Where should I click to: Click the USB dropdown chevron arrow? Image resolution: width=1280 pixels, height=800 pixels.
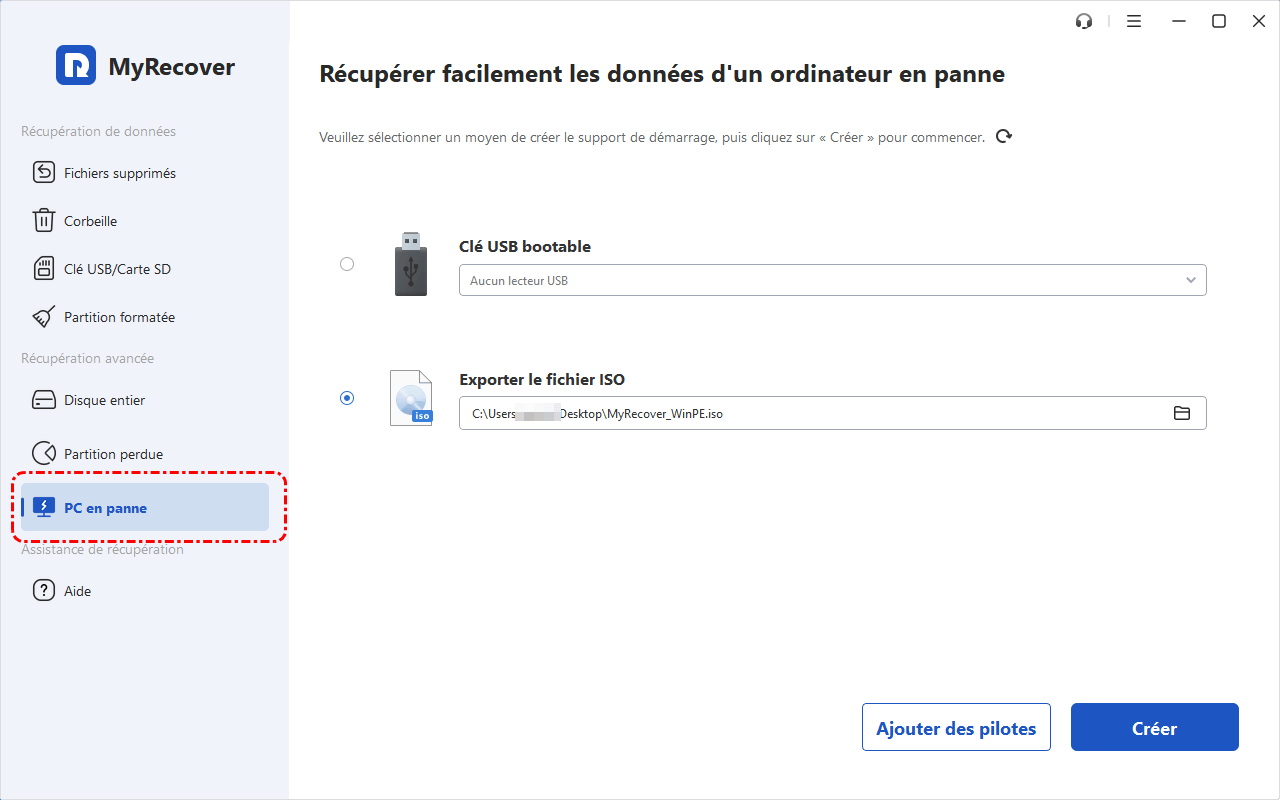point(1191,281)
